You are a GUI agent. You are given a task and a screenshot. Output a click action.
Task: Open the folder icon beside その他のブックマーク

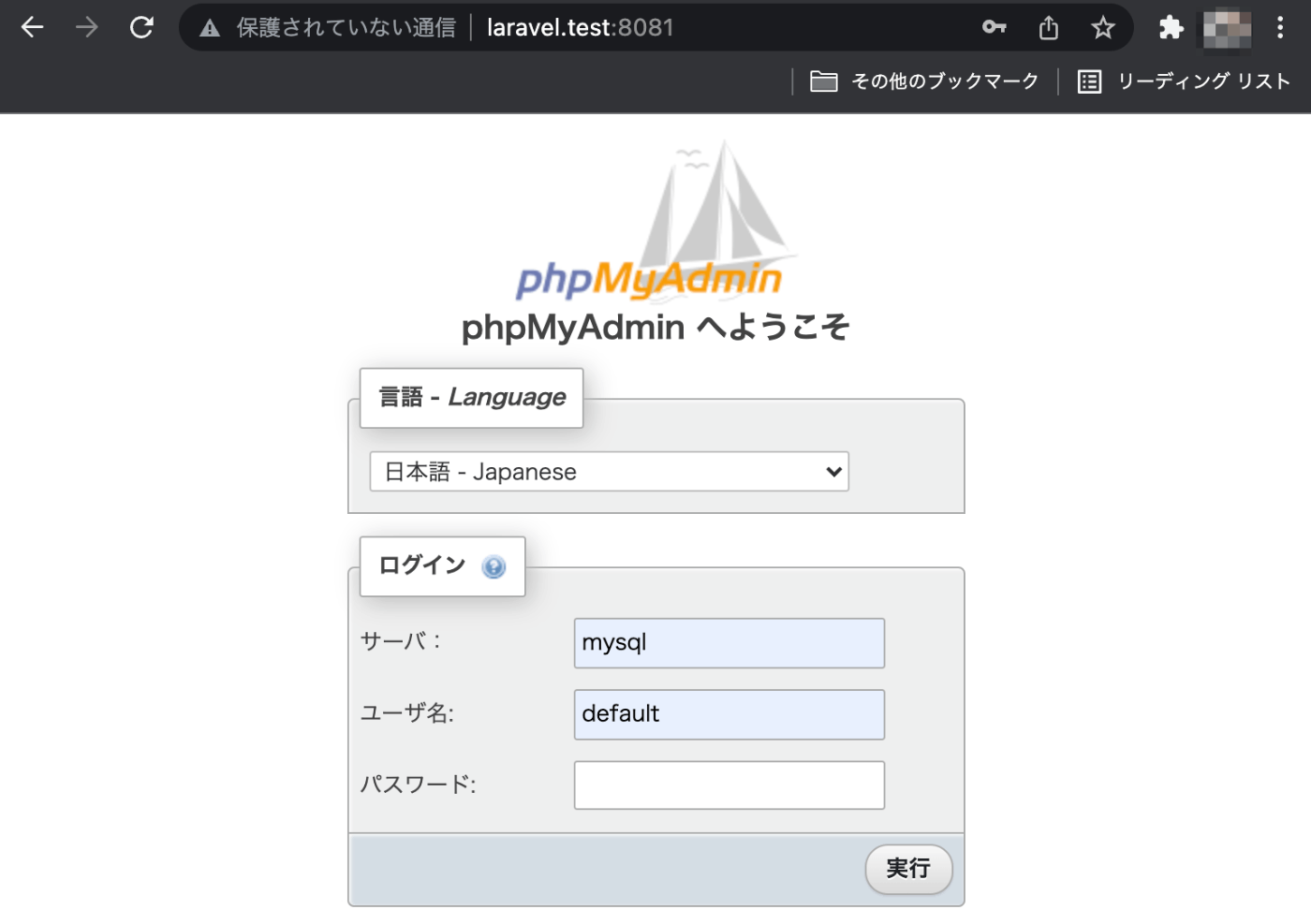[x=824, y=81]
